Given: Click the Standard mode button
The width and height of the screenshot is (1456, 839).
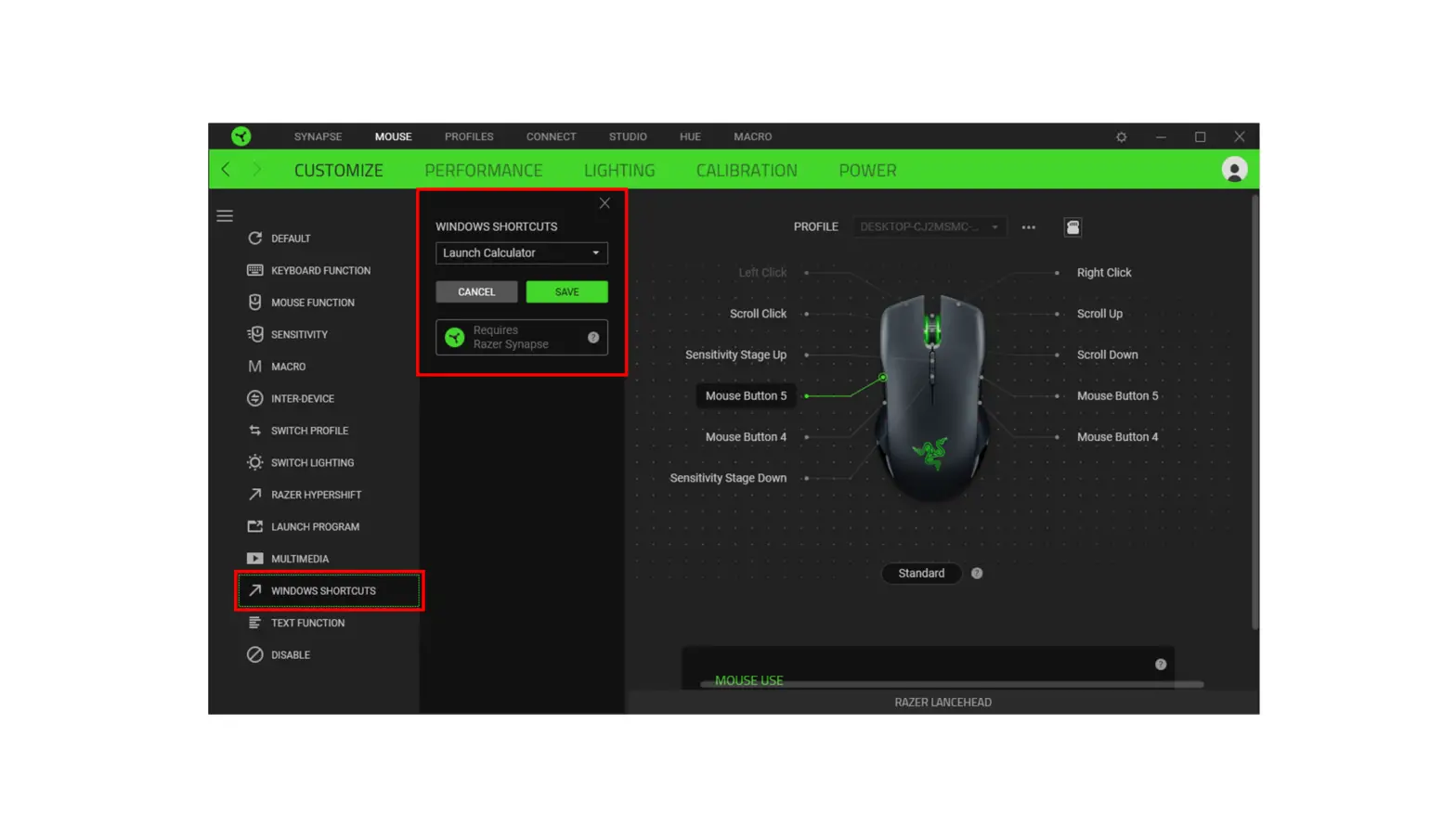Looking at the screenshot, I should 921,573.
